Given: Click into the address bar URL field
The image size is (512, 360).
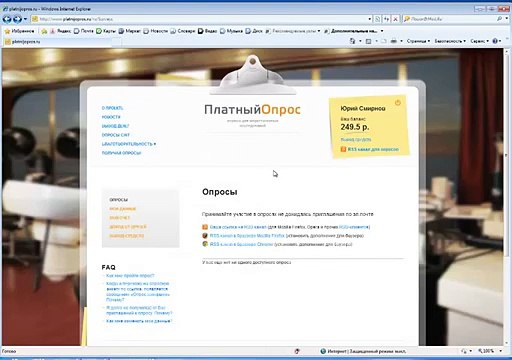Looking at the screenshot, I should click(x=200, y=19).
